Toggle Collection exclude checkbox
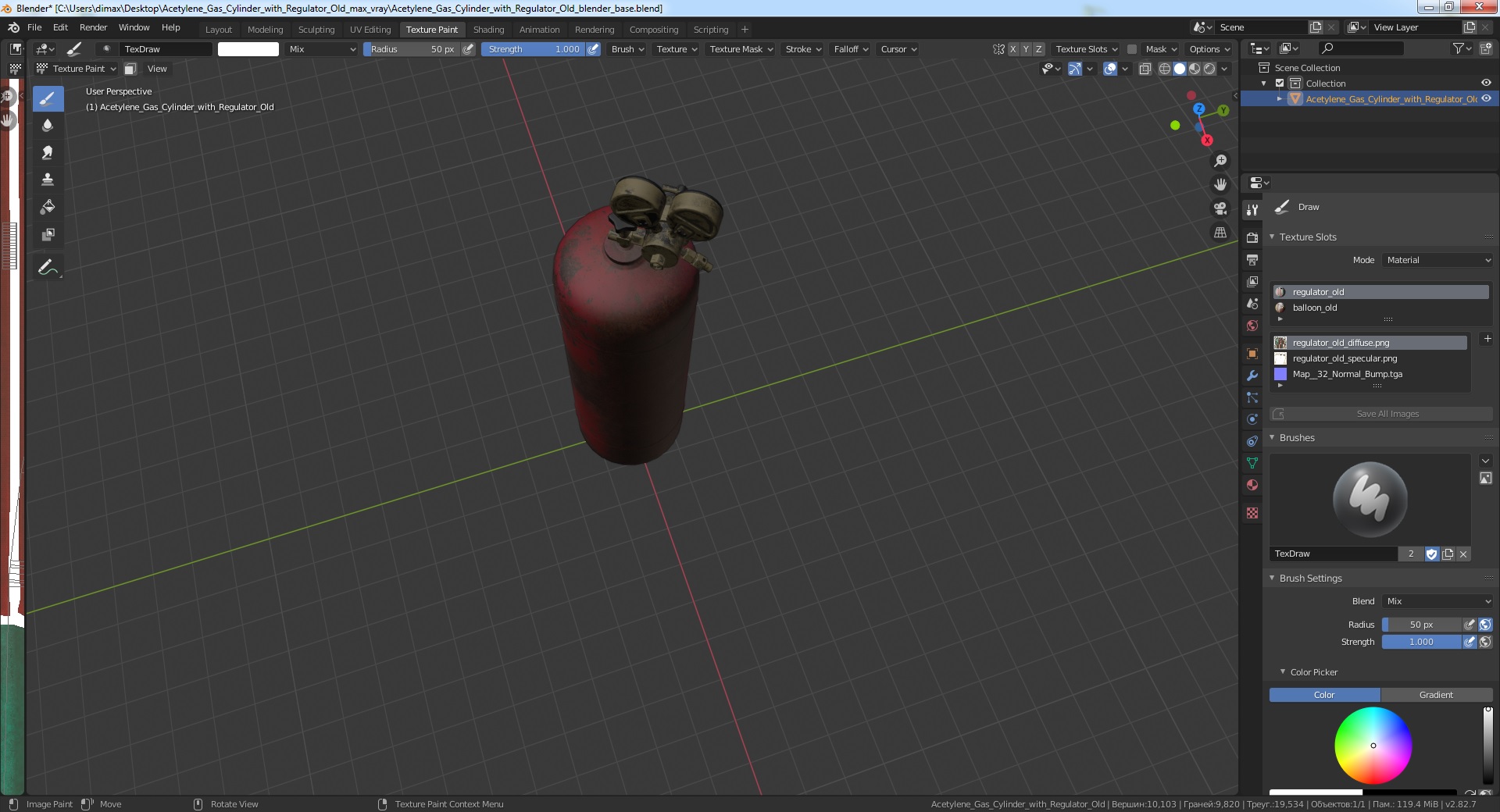This screenshot has height=812, width=1500. (x=1280, y=84)
